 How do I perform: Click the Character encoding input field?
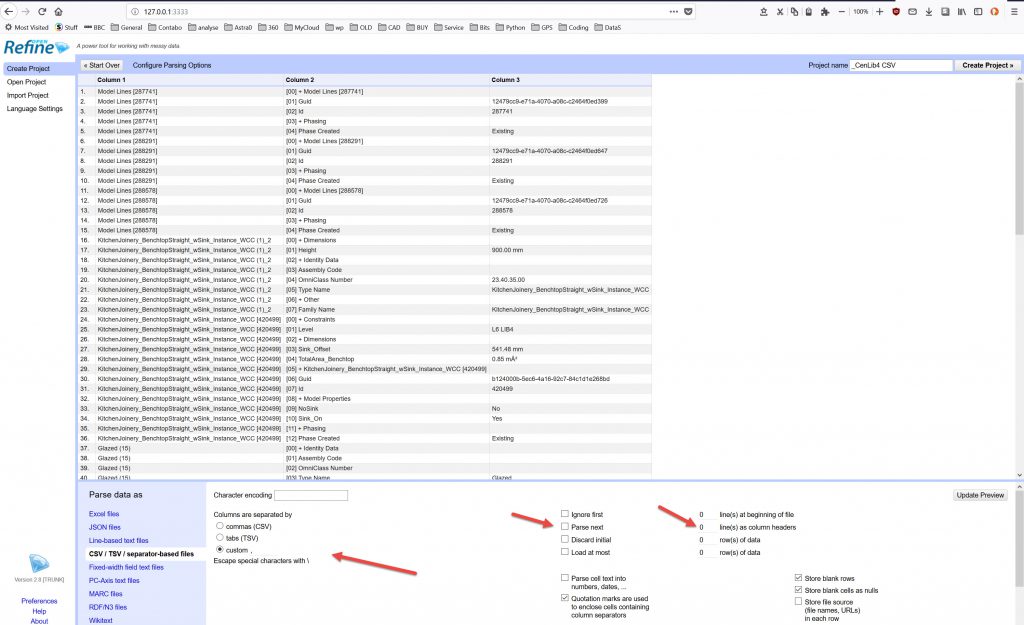311,495
